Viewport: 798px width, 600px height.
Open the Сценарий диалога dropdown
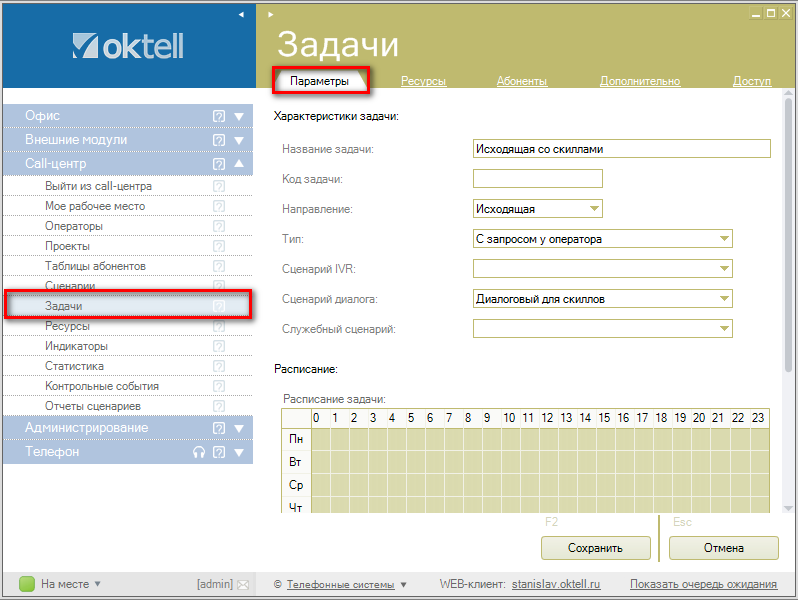[x=724, y=299]
